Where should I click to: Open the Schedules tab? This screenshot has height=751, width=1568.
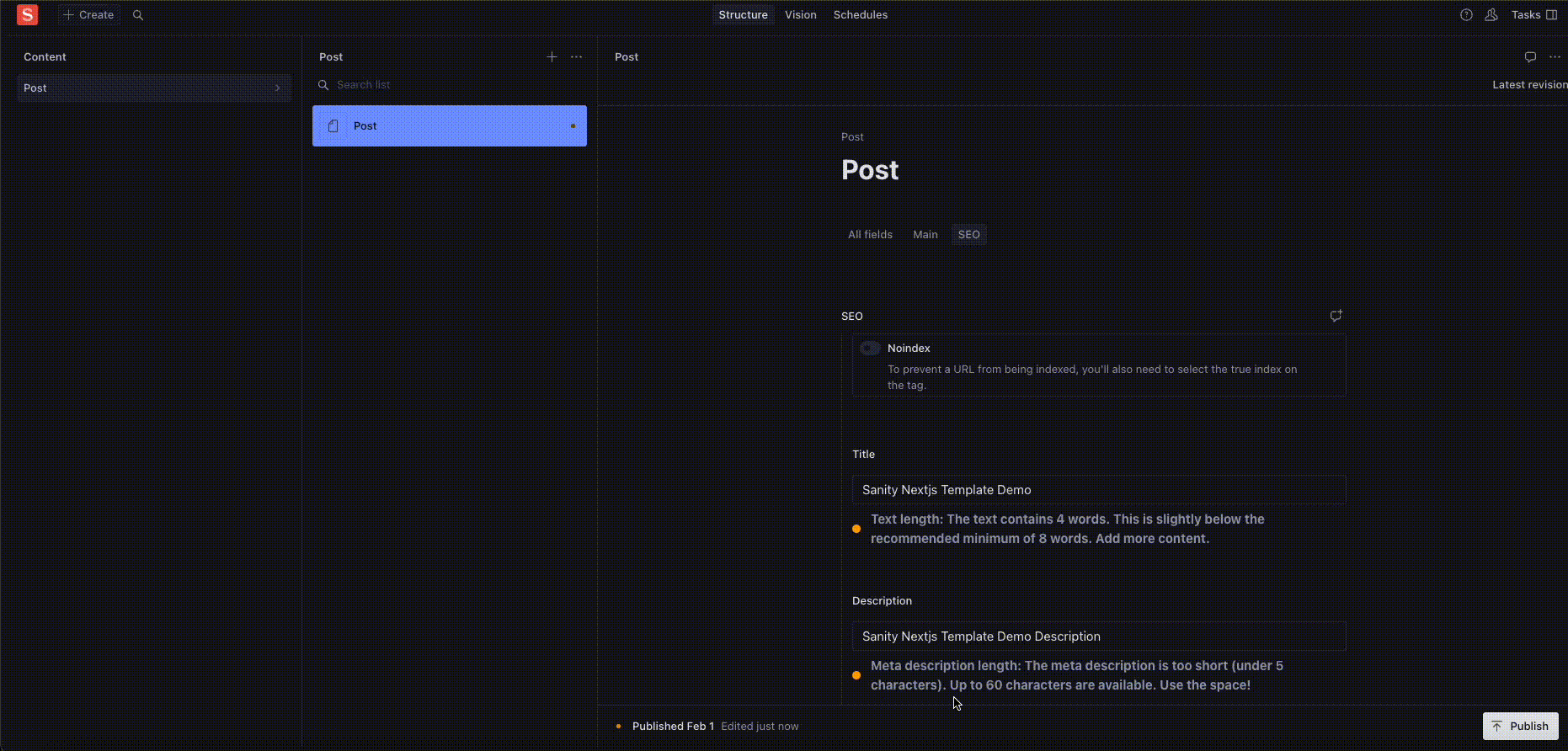click(x=860, y=14)
